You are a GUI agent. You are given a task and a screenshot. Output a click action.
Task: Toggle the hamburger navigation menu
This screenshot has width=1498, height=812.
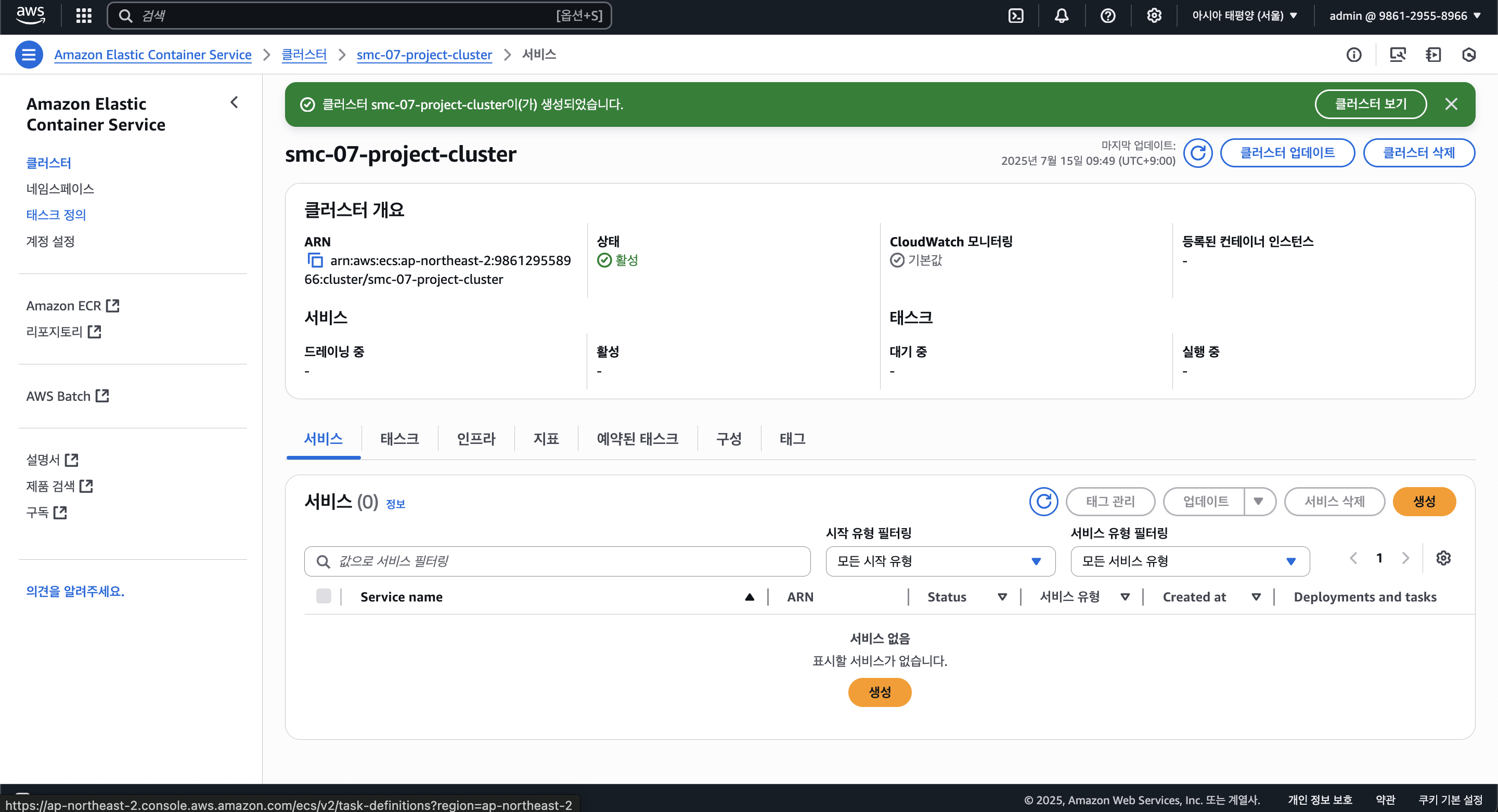[29, 55]
